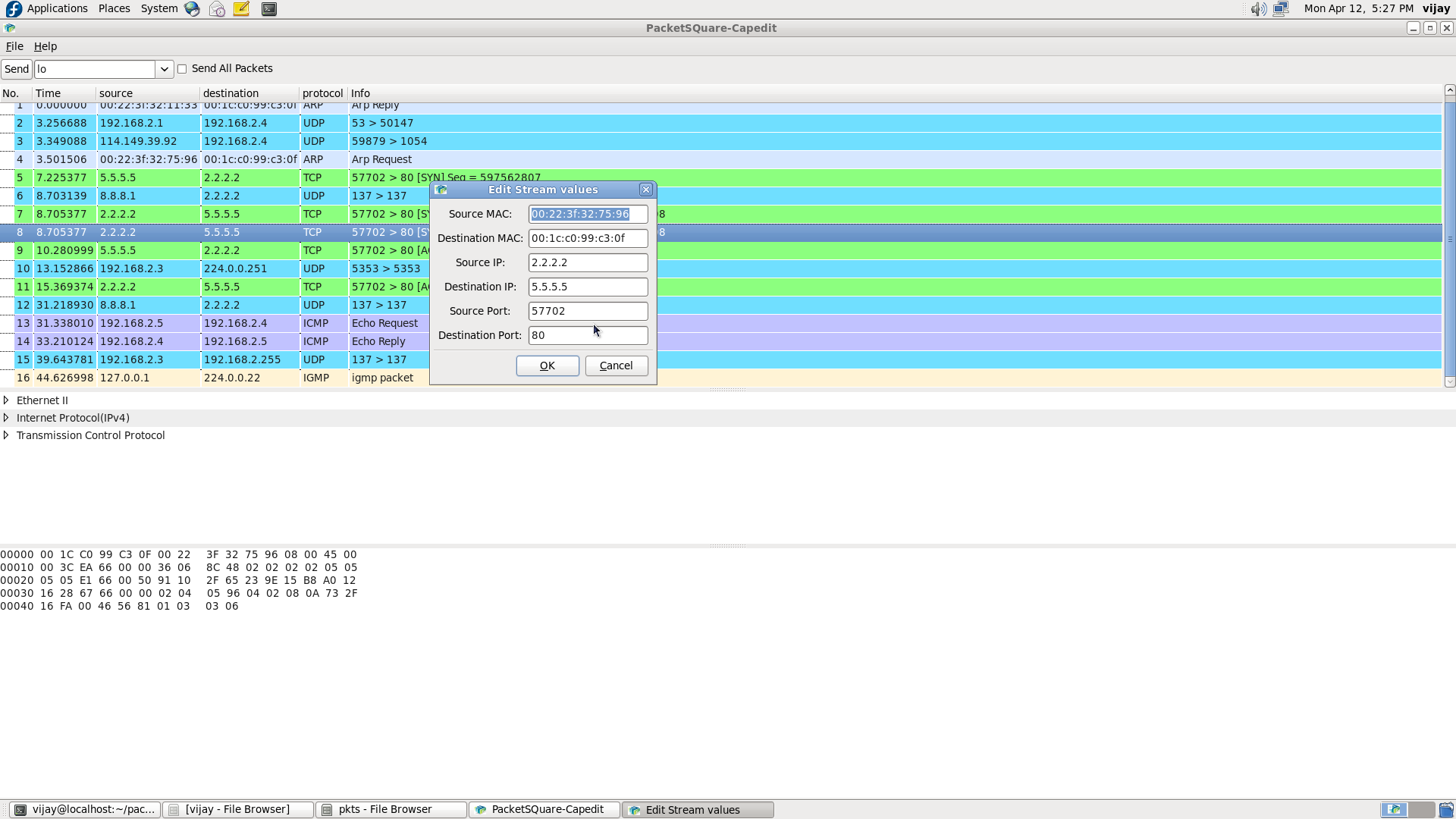The width and height of the screenshot is (1456, 819).
Task: Click hex dump line 00040
Action: (119, 606)
